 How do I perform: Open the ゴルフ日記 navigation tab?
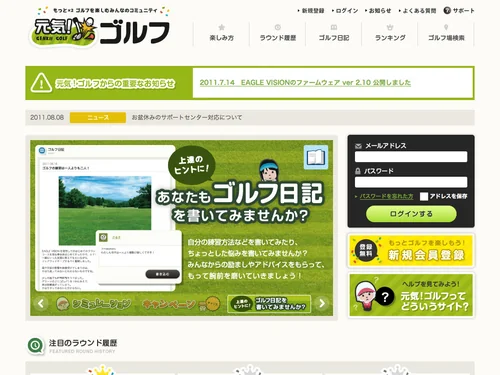coord(334,34)
